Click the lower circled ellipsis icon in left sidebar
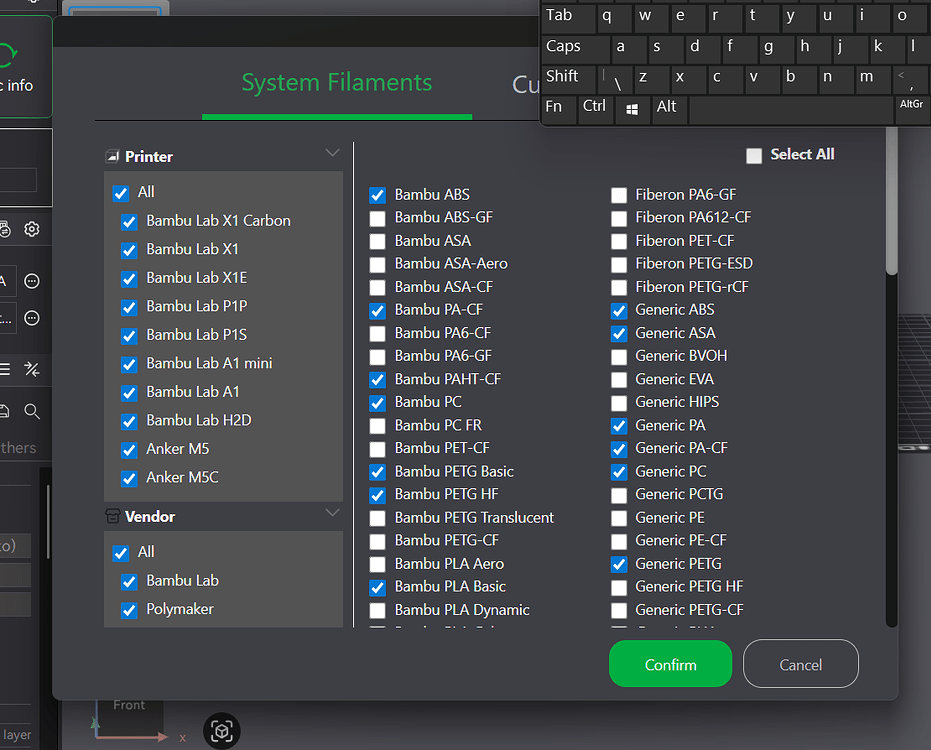The width and height of the screenshot is (931, 750). 31,318
